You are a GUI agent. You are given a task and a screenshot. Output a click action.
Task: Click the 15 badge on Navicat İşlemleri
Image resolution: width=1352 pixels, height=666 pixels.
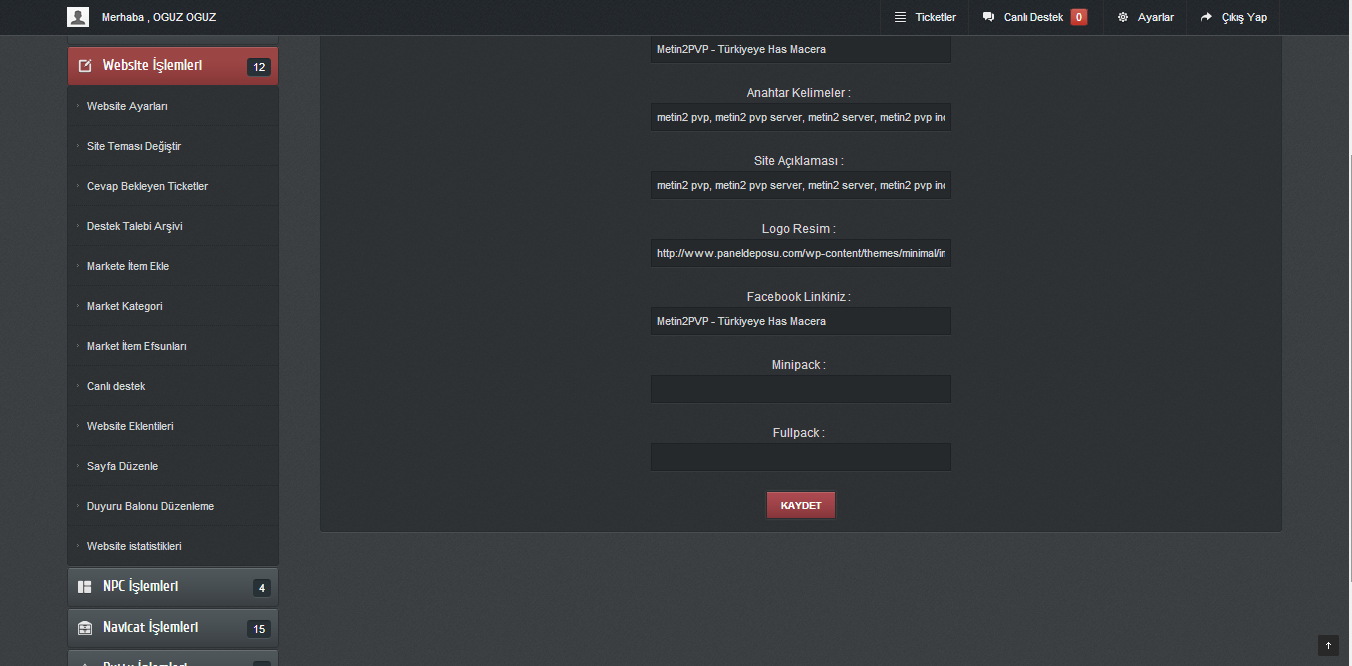coord(259,629)
